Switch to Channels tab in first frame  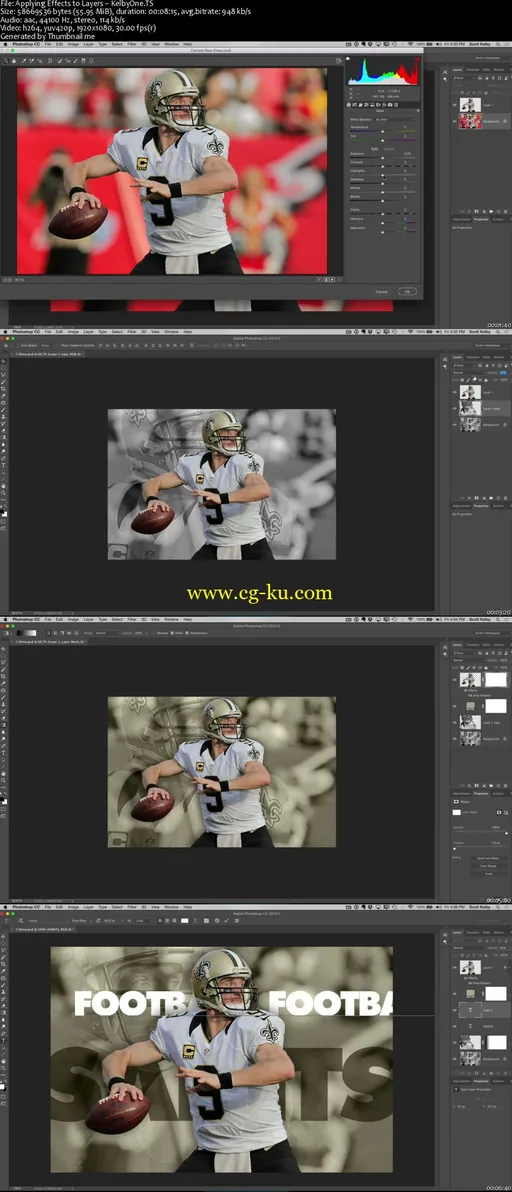(472, 69)
